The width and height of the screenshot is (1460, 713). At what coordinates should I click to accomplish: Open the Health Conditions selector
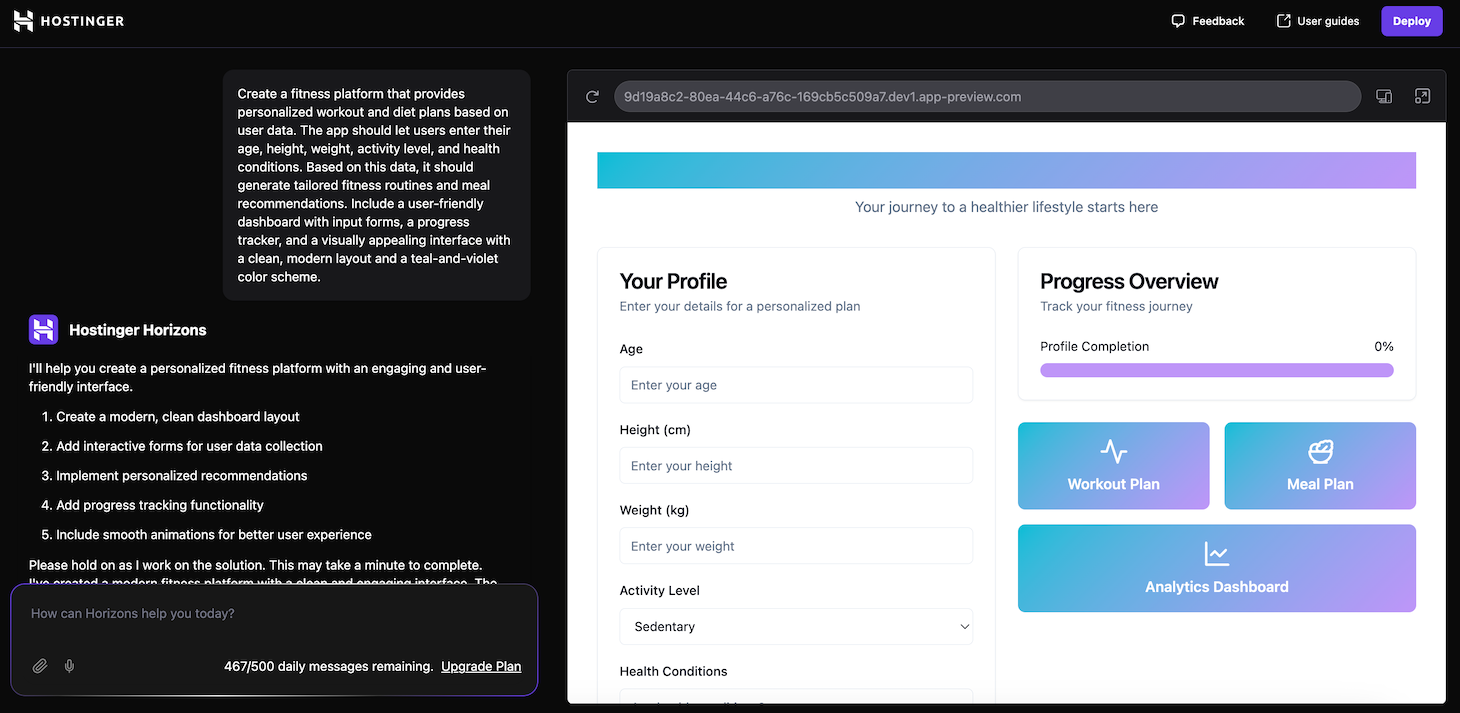click(x=796, y=698)
